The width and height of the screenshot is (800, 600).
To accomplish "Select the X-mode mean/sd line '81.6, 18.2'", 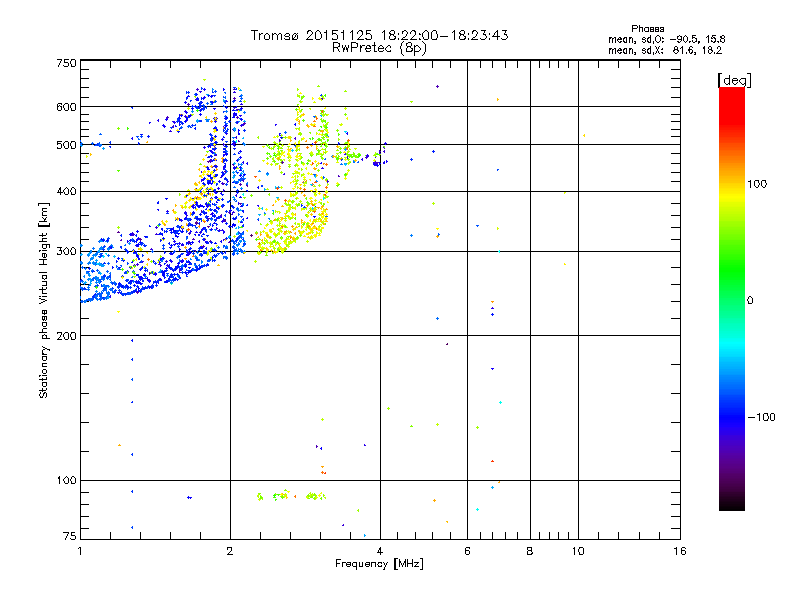I will click(x=697, y=50).
